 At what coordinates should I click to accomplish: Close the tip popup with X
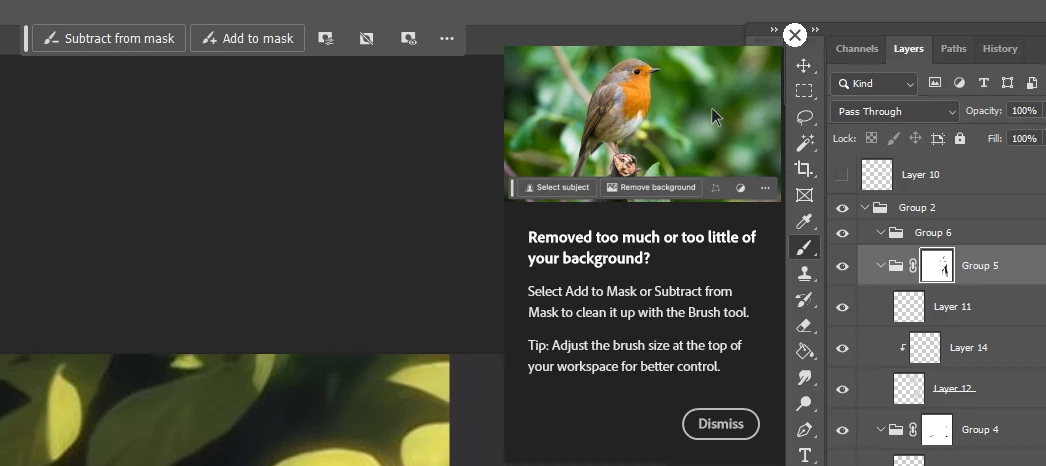(x=795, y=35)
